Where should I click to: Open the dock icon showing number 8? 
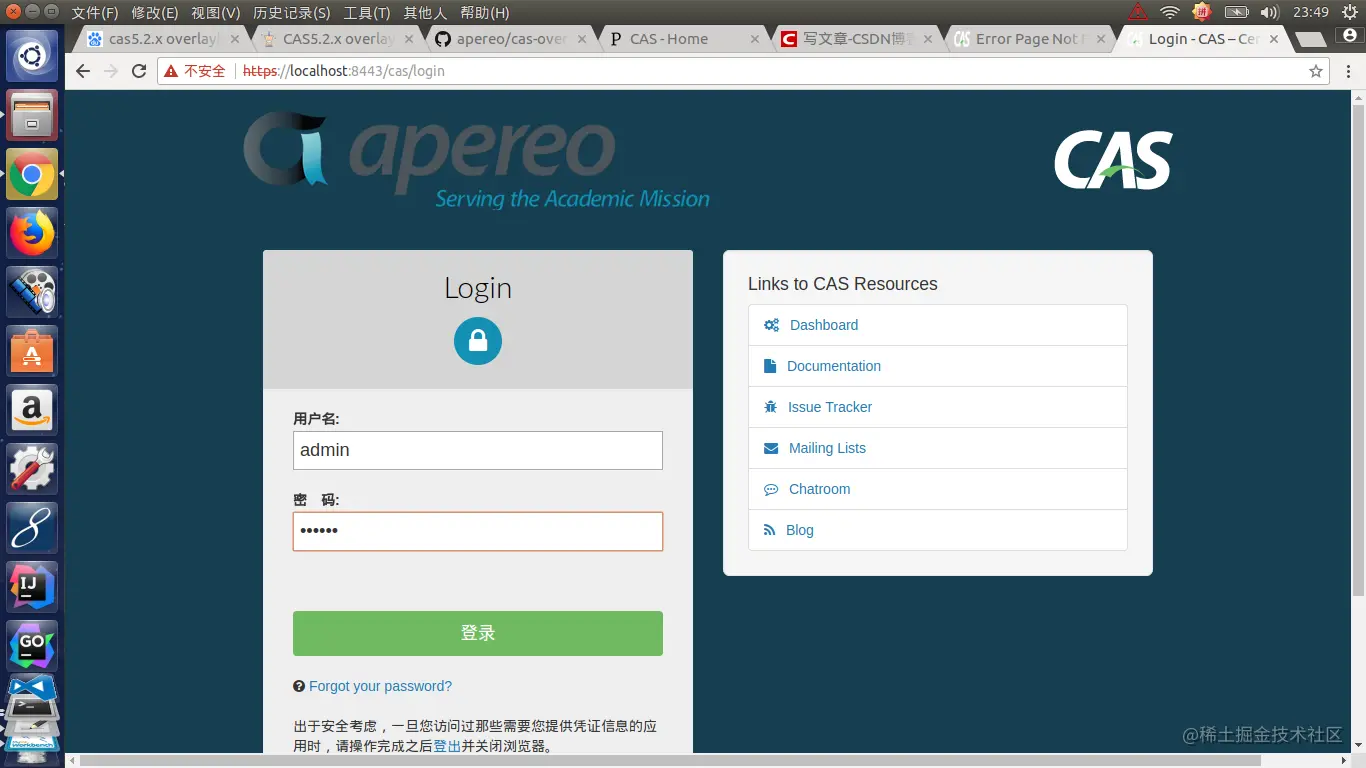coord(33,528)
